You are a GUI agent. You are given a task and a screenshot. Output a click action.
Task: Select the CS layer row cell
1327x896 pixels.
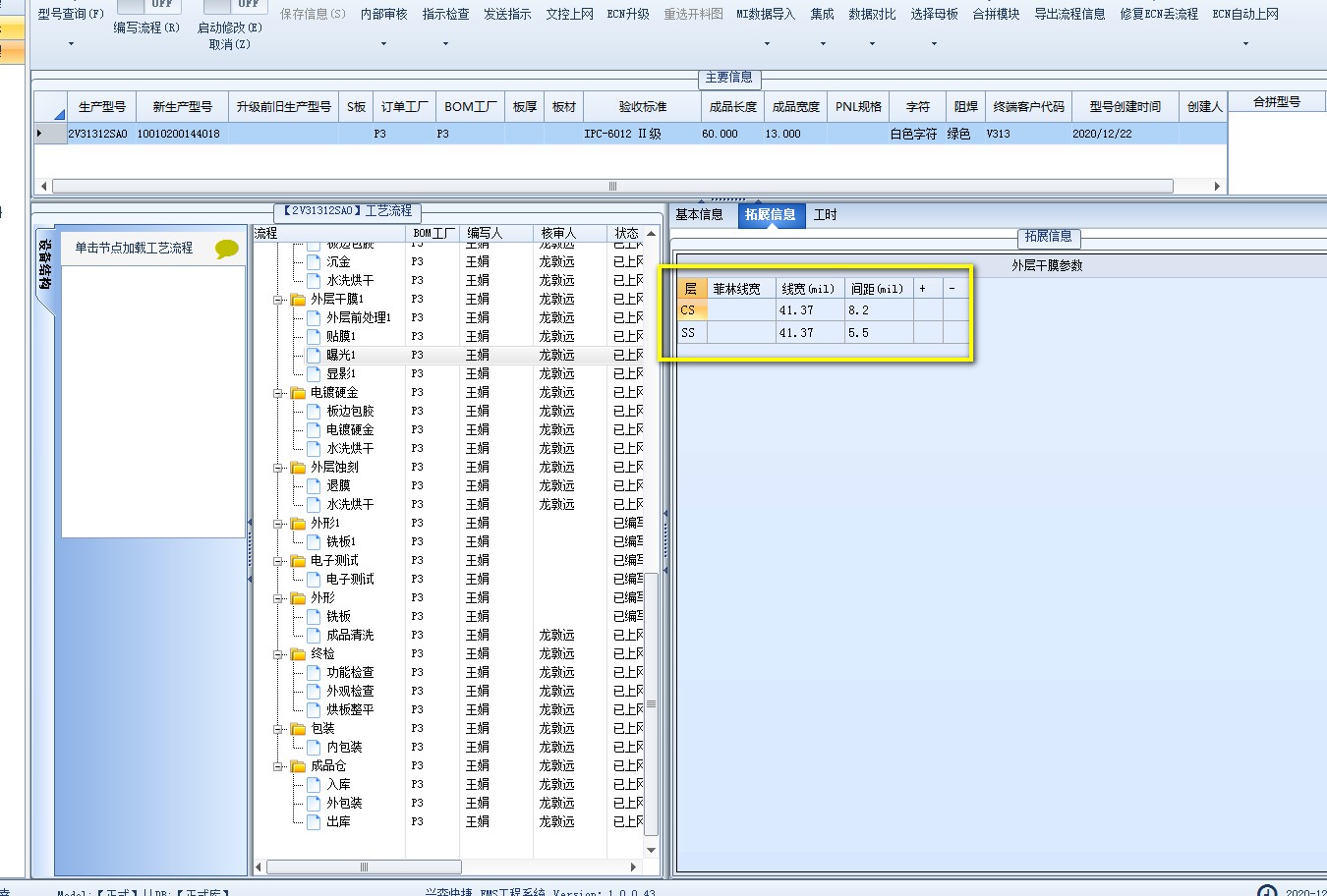(x=692, y=309)
